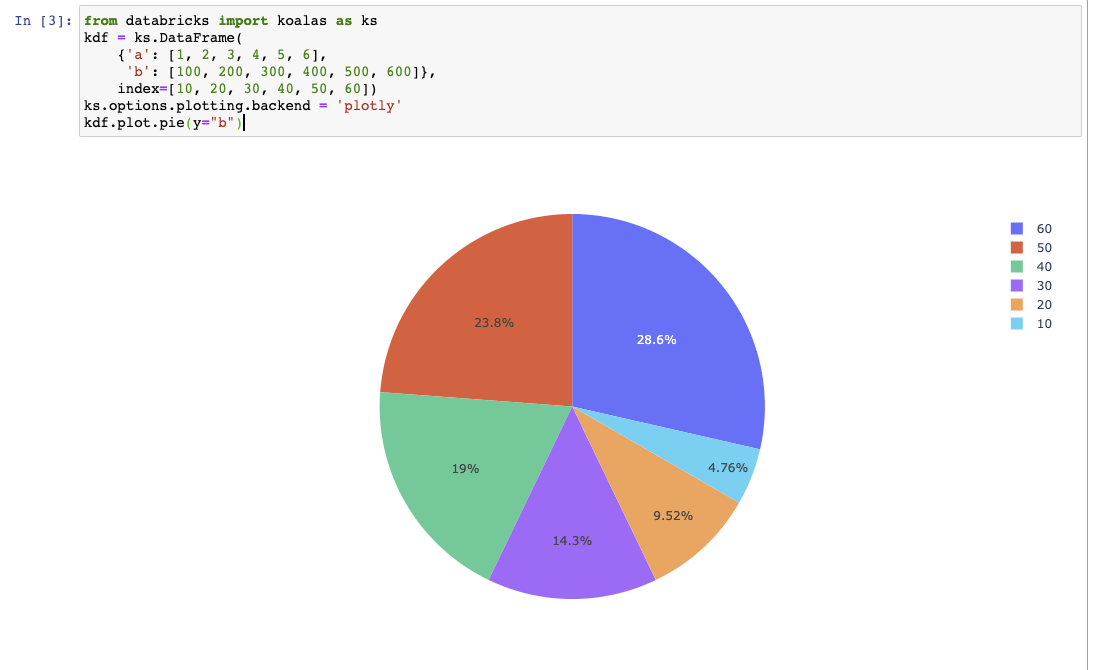The width and height of the screenshot is (1093, 670).
Task: Click the 'a' column values line
Action: [x=222, y=55]
